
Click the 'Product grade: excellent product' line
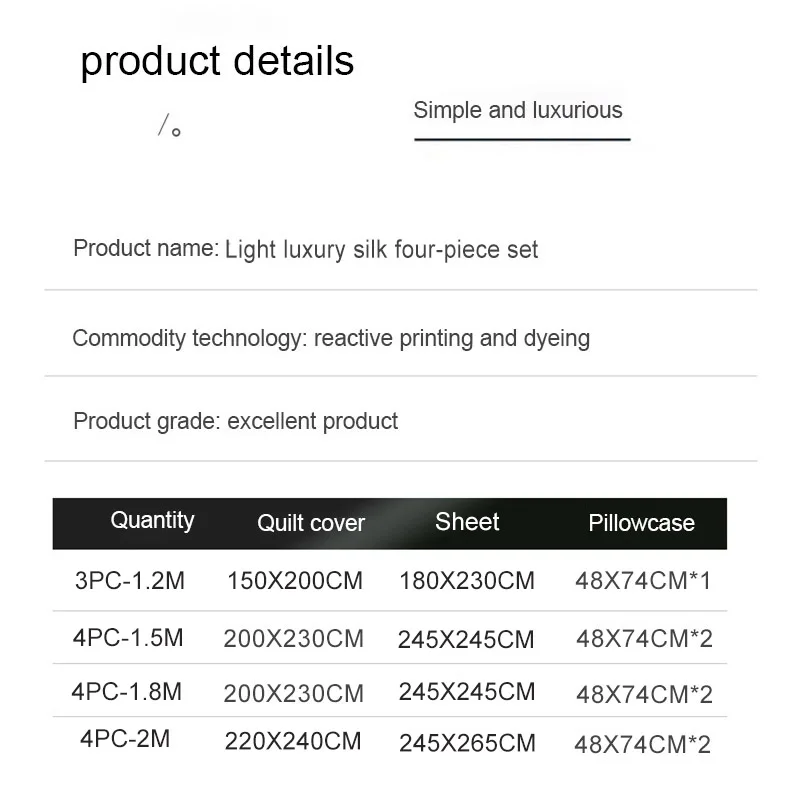click(x=236, y=421)
